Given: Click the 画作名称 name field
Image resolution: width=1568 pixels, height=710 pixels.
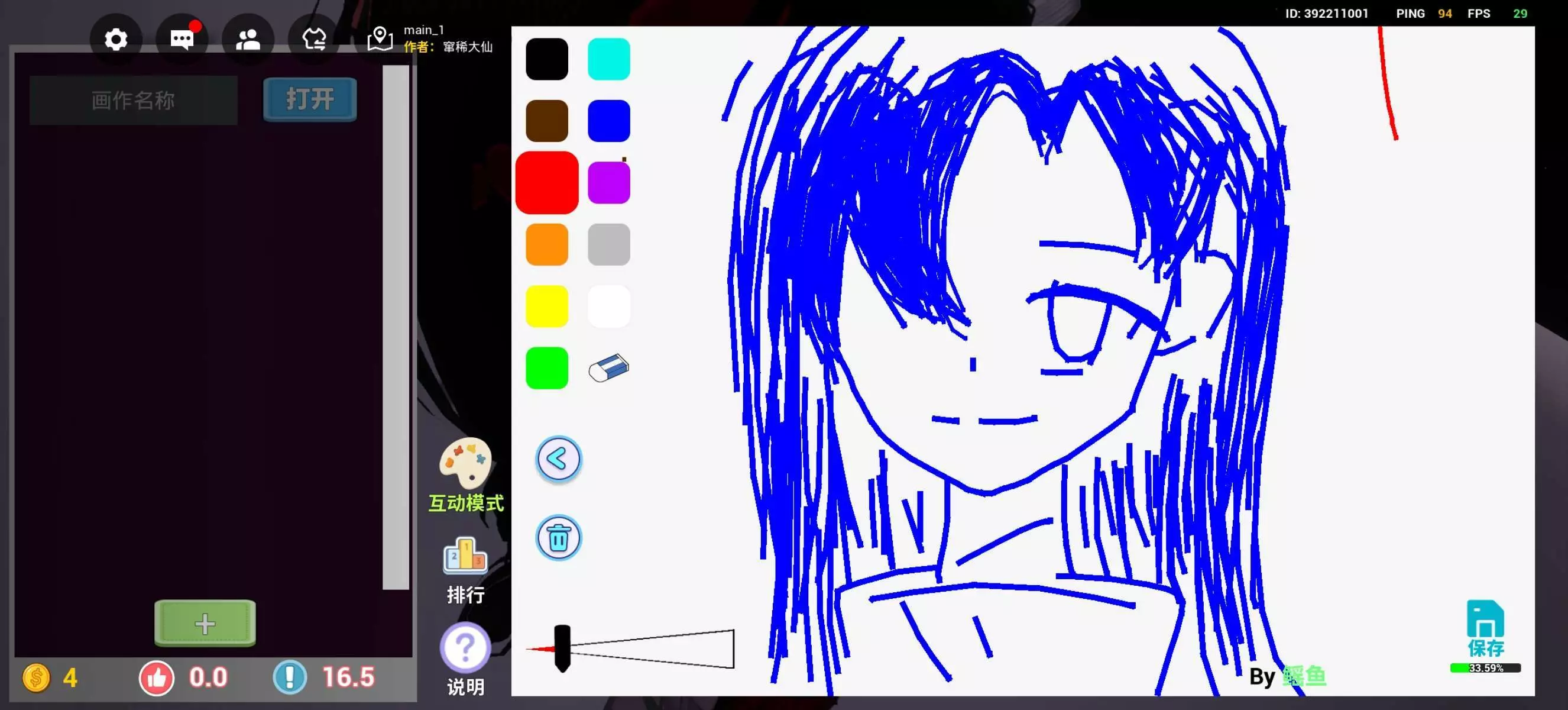Looking at the screenshot, I should (133, 101).
